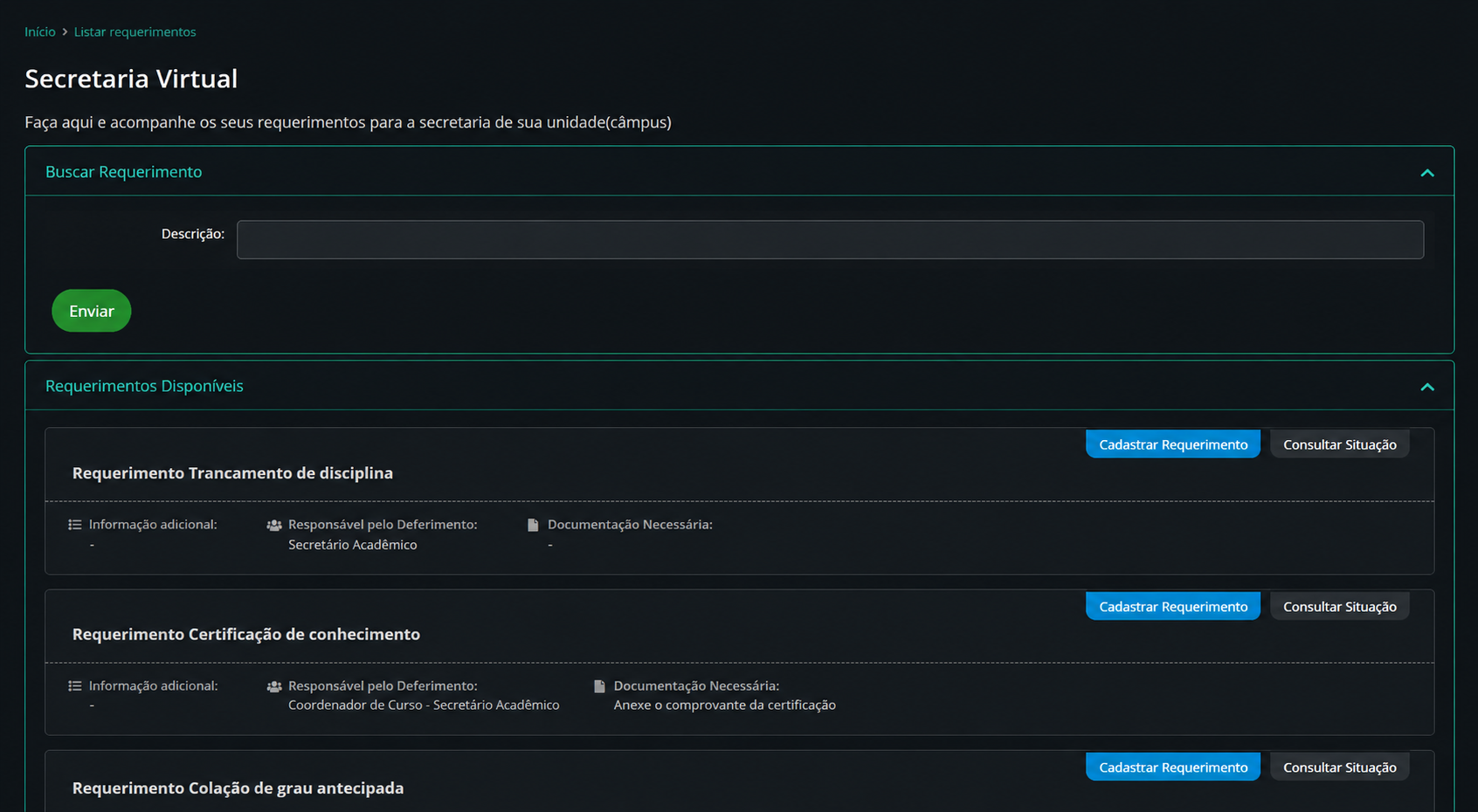This screenshot has width=1478, height=812.
Task: Consultar Situação for Trancamento de disciplina
Action: click(x=1339, y=444)
